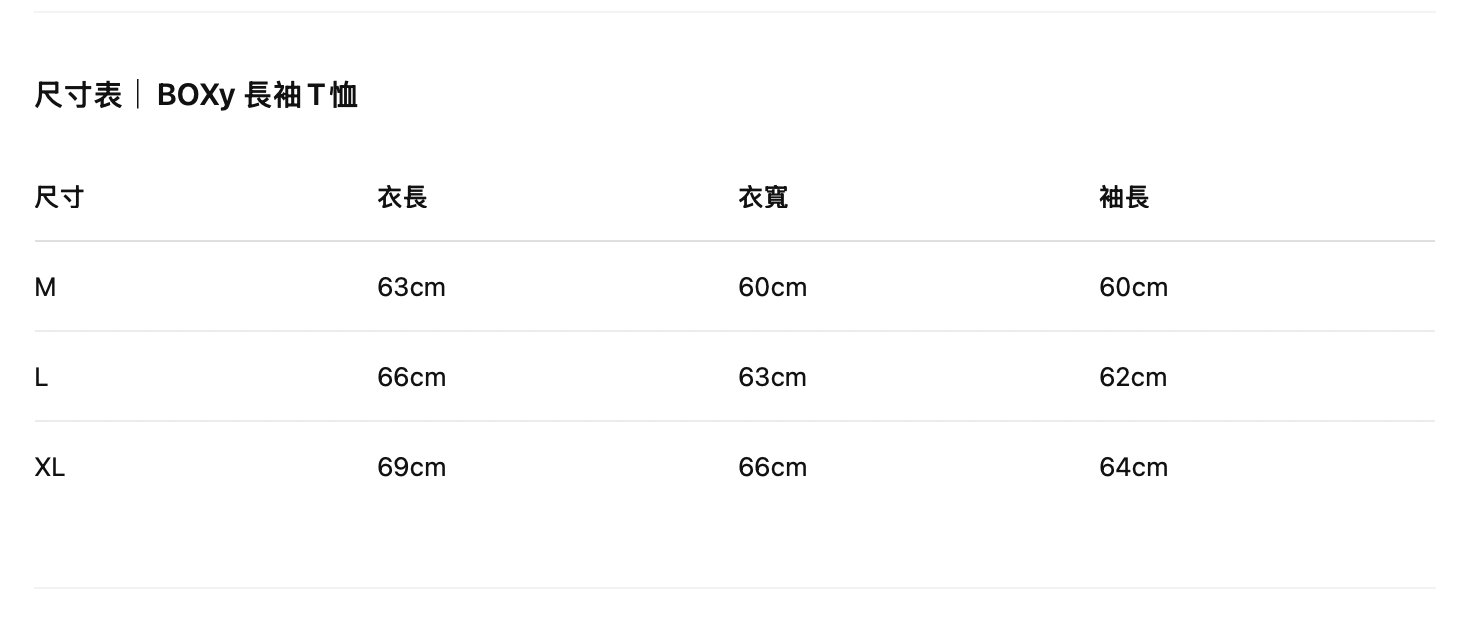Screen dimensions: 1462x634
Task: Select the 衣寬 column header
Action: pos(763,197)
